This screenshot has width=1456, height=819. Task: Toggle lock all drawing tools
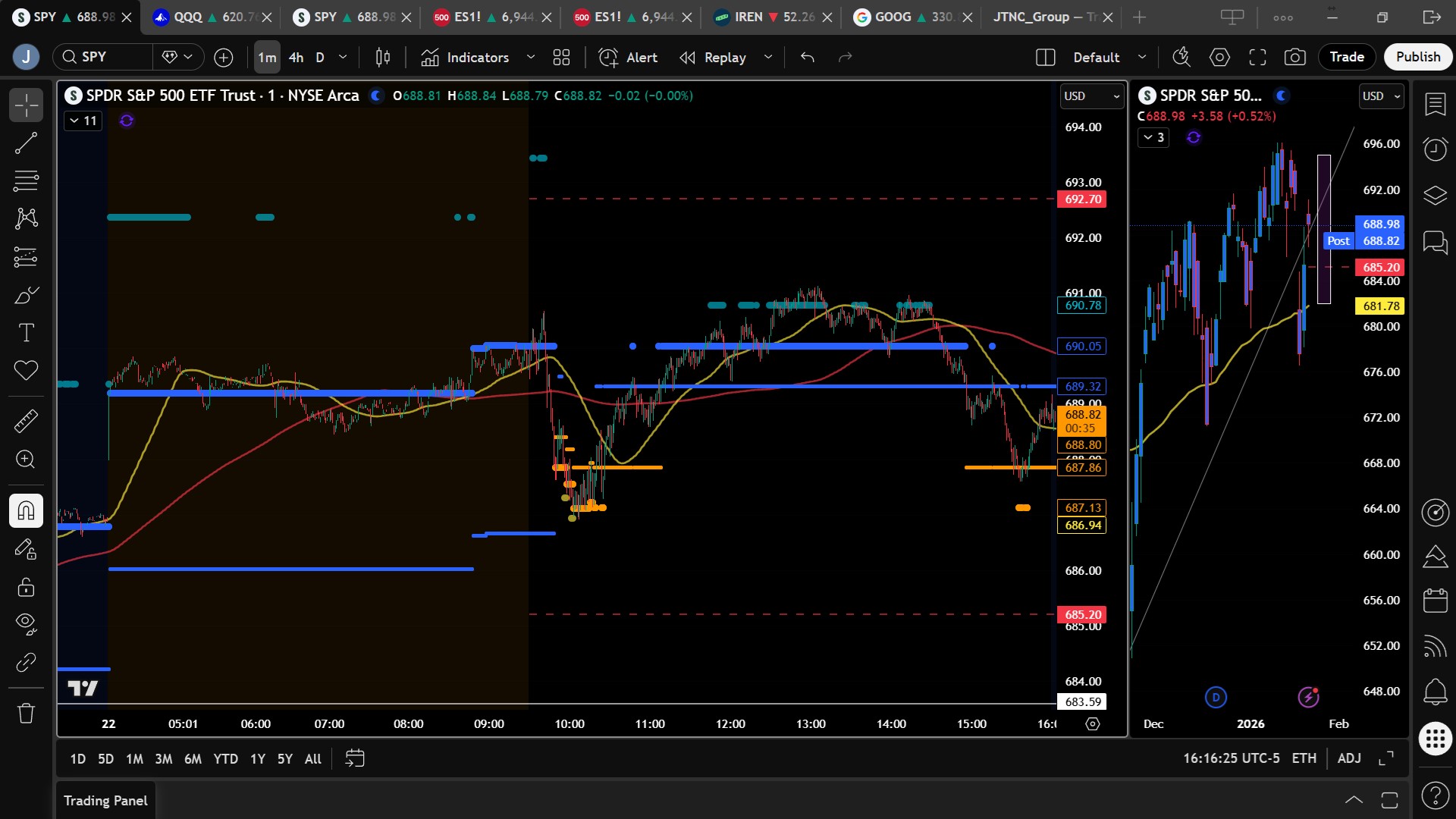pyautogui.click(x=26, y=587)
